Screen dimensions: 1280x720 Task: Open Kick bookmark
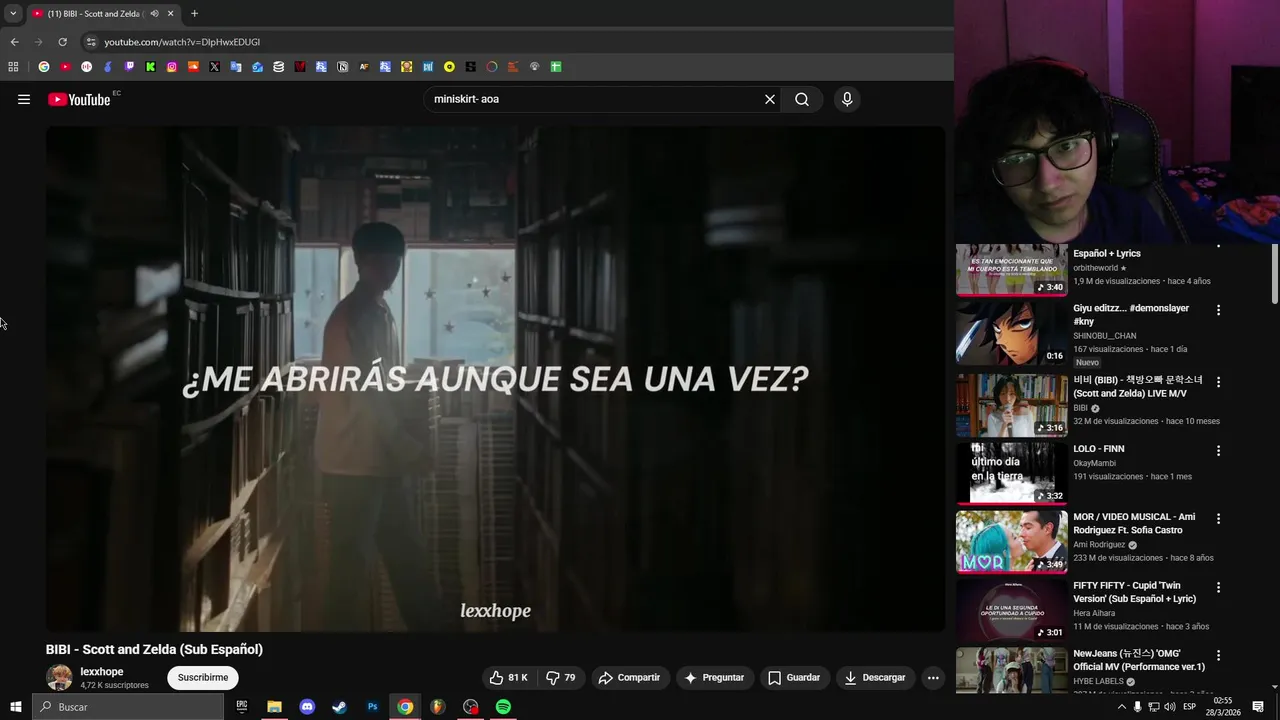tap(150, 67)
